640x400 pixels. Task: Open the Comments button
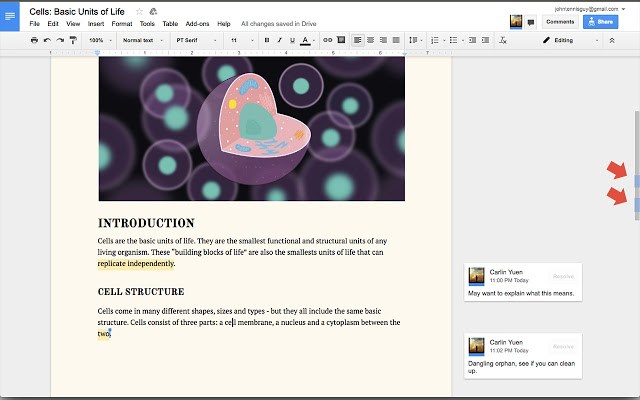coord(559,21)
